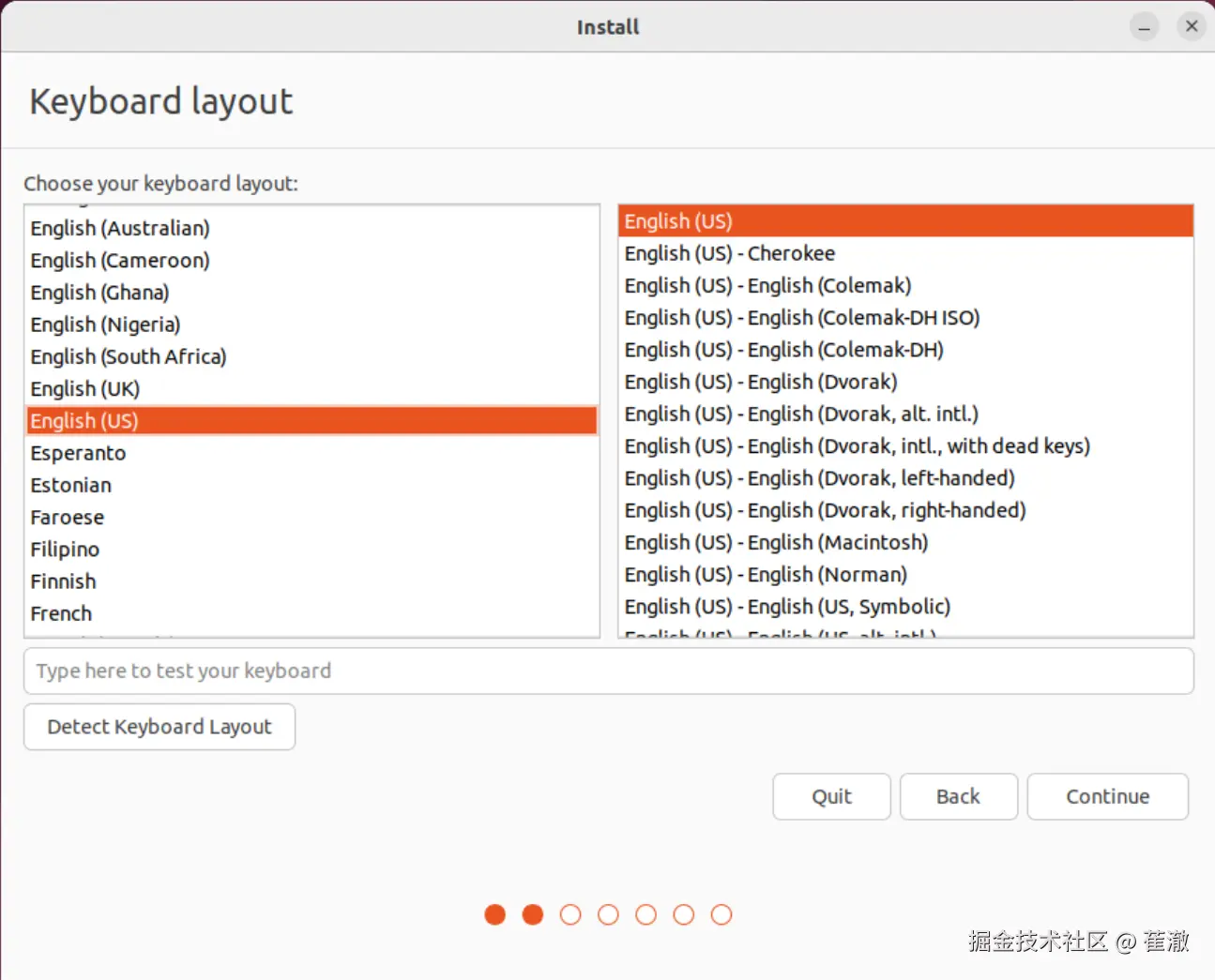Pick English (Colemak) variant
This screenshot has height=980, width=1215.
pyautogui.click(x=905, y=285)
